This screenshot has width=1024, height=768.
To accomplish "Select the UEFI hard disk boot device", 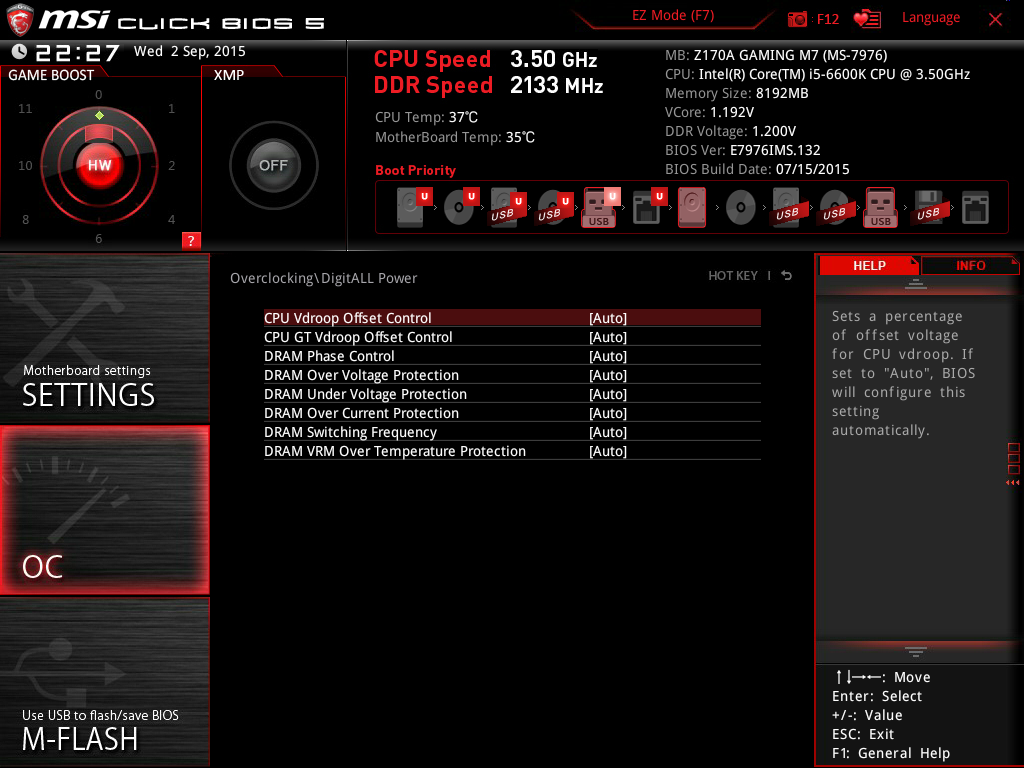I will click(414, 207).
